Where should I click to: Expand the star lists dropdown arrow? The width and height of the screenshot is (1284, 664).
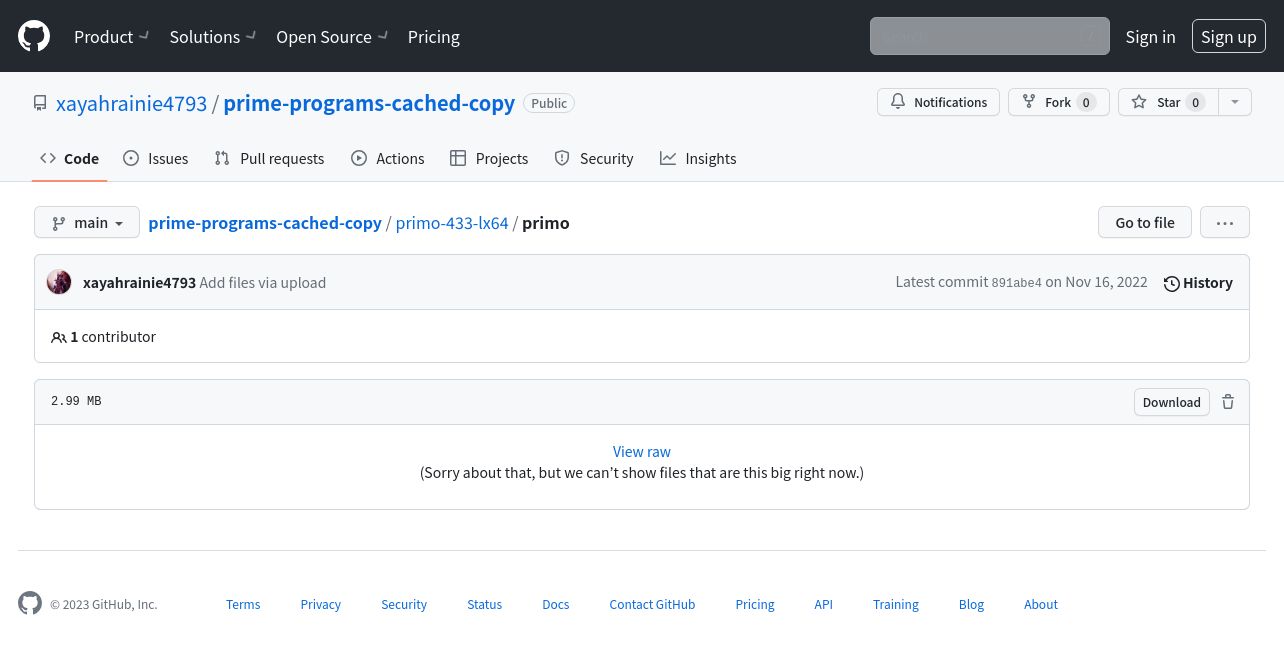coord(1235,102)
